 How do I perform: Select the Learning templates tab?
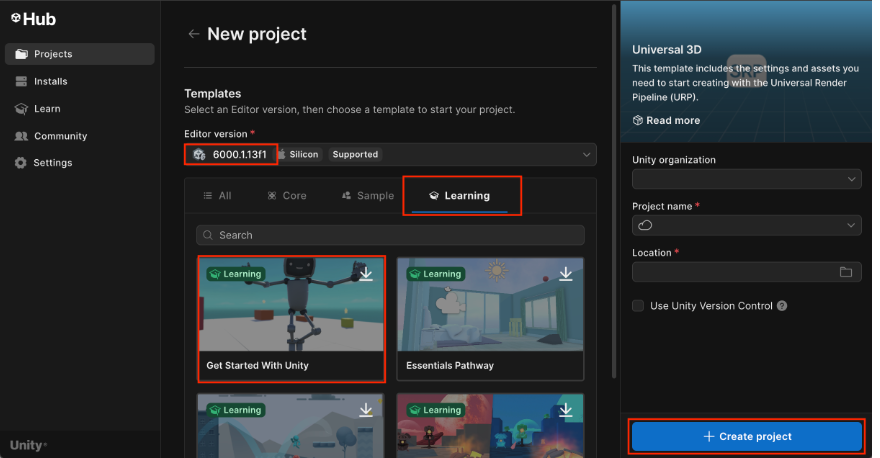point(460,196)
